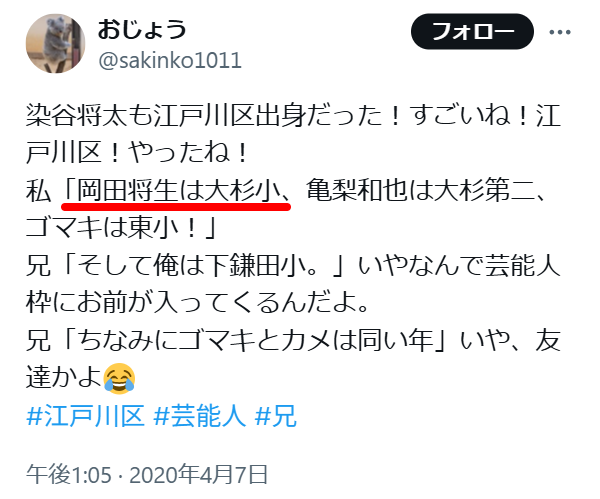Click the 戸川区!やったね! line
This screenshot has width=600, height=499.
(x=138, y=153)
